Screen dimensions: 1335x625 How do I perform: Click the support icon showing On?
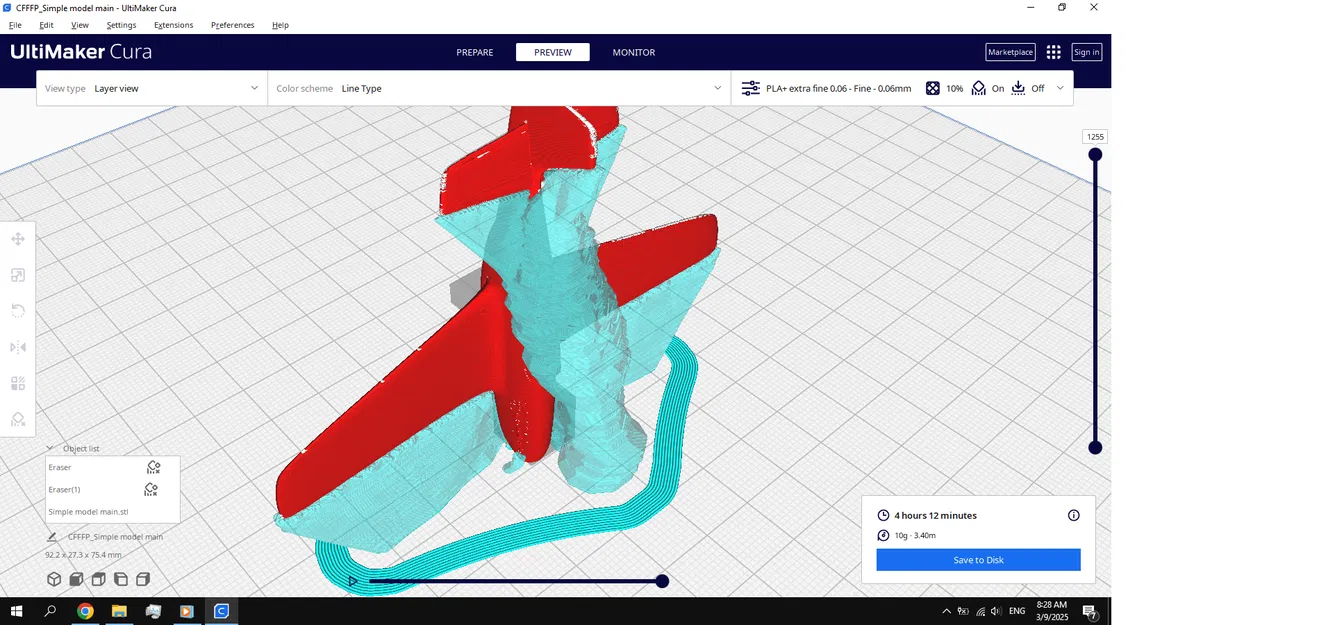979,88
